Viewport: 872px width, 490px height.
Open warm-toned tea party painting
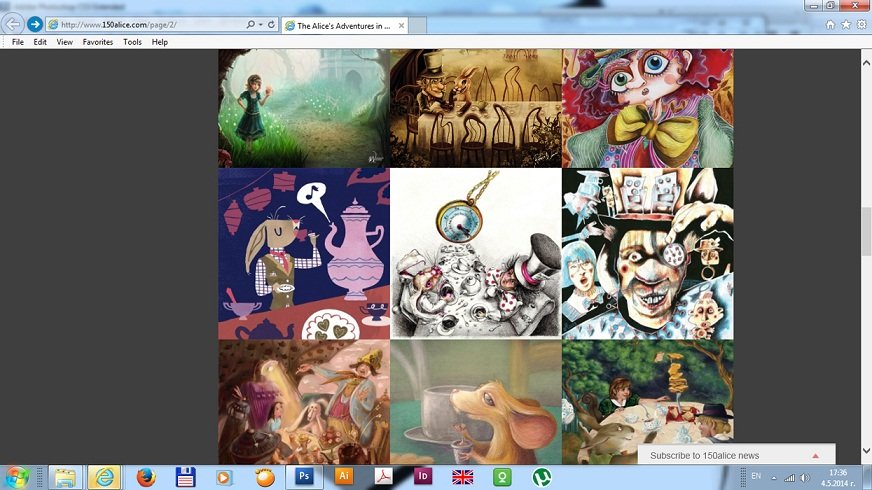click(x=304, y=402)
